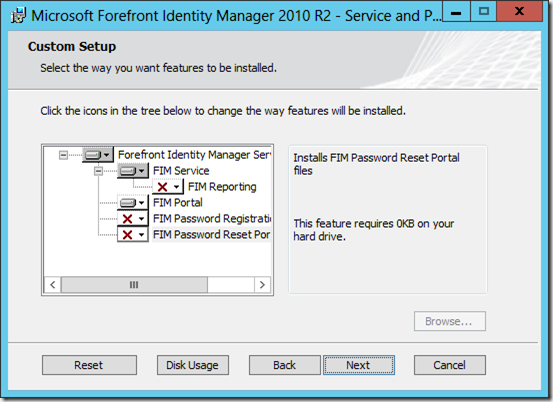This screenshot has height=402, width=553.
Task: Select the FIM Reporting tree label
Action: click(x=222, y=187)
